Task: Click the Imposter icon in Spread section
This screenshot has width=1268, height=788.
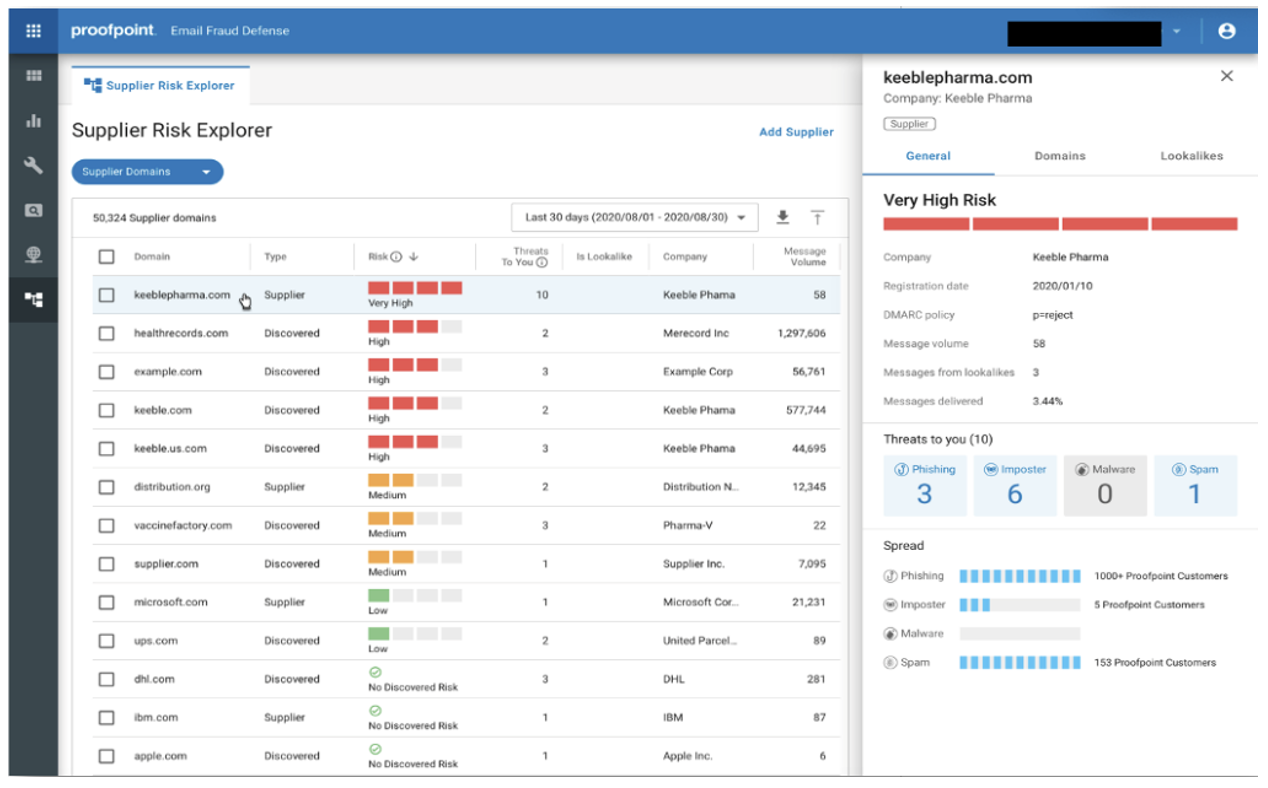Action: [890, 605]
